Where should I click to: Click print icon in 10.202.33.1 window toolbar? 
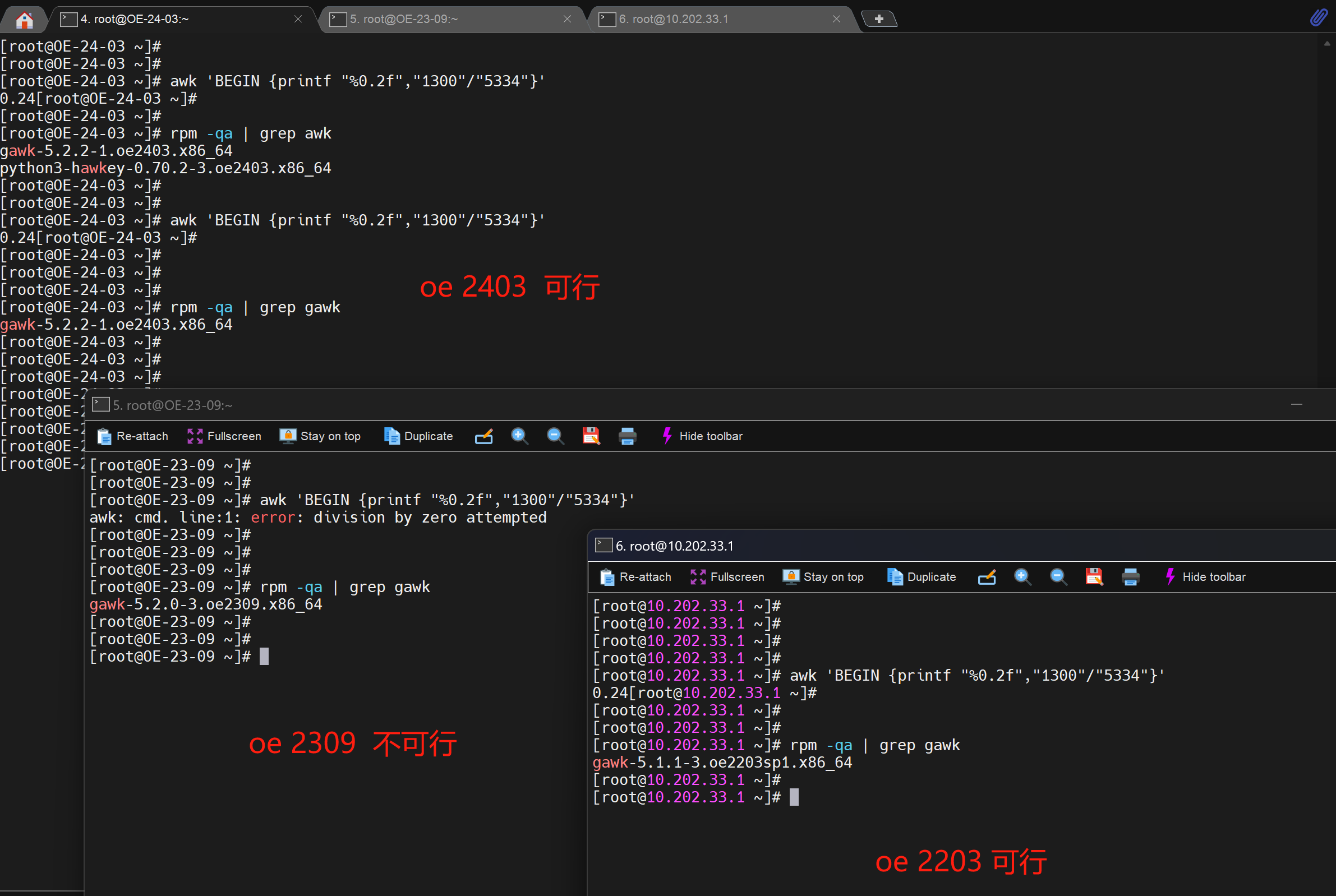(x=1130, y=577)
